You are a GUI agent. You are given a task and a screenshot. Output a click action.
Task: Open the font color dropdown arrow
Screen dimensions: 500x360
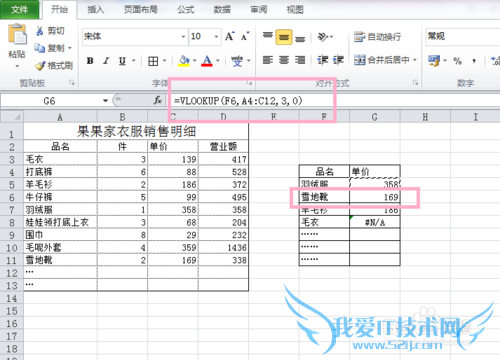(x=218, y=61)
